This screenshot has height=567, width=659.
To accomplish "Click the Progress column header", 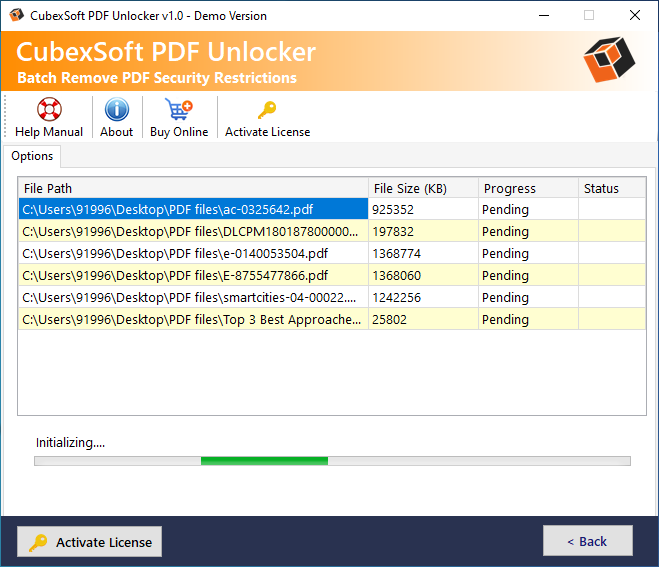I will (x=527, y=188).
